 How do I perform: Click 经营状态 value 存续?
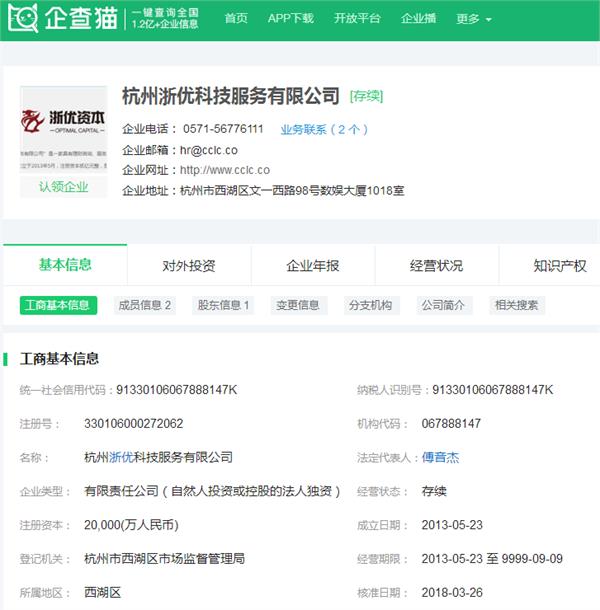click(x=434, y=491)
